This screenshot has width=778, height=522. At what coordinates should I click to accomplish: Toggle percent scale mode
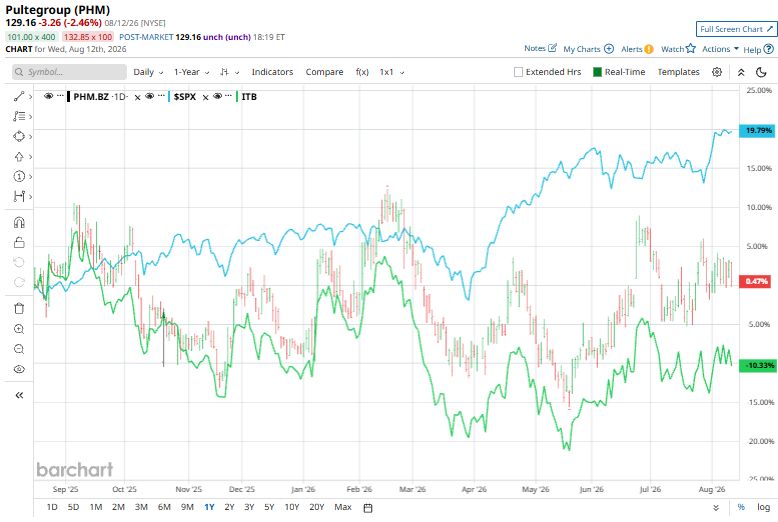(x=741, y=507)
